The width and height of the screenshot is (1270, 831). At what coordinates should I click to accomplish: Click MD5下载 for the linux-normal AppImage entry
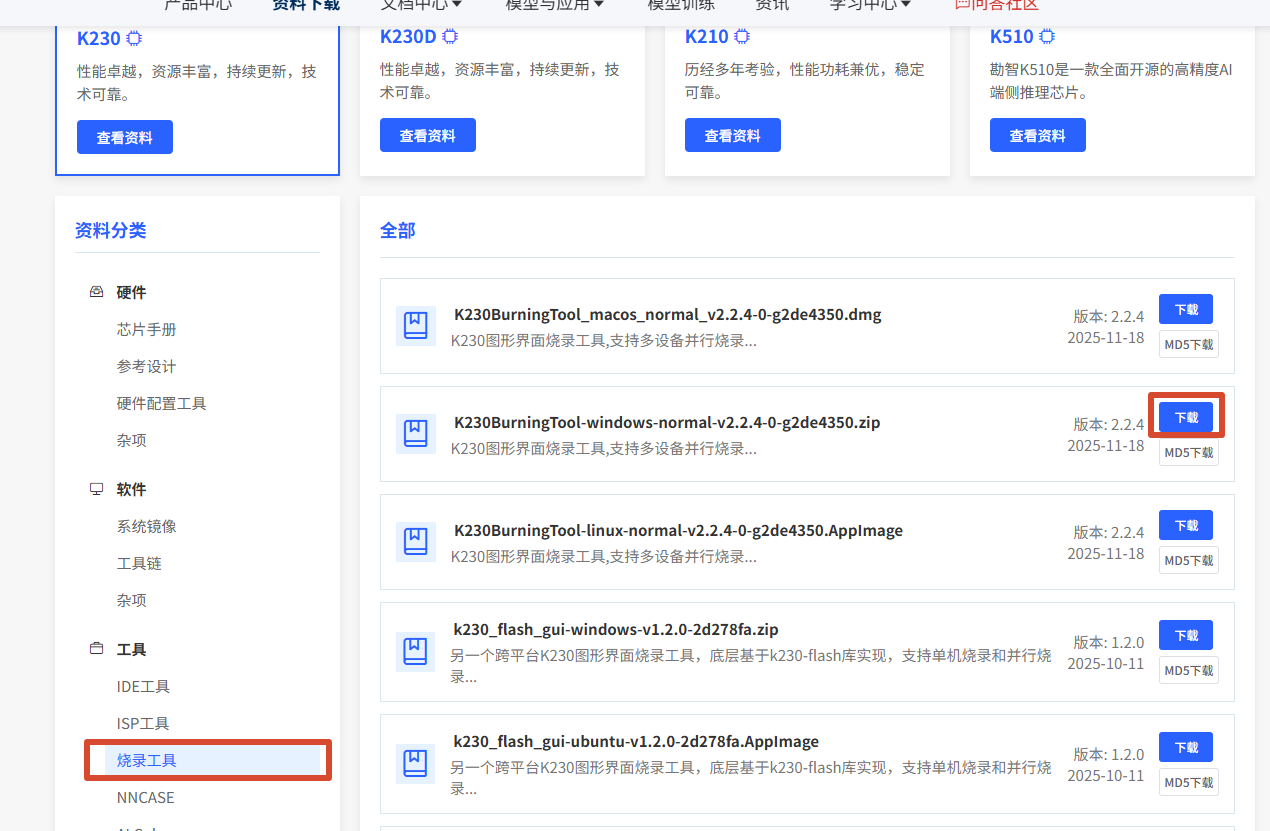pyautogui.click(x=1189, y=560)
